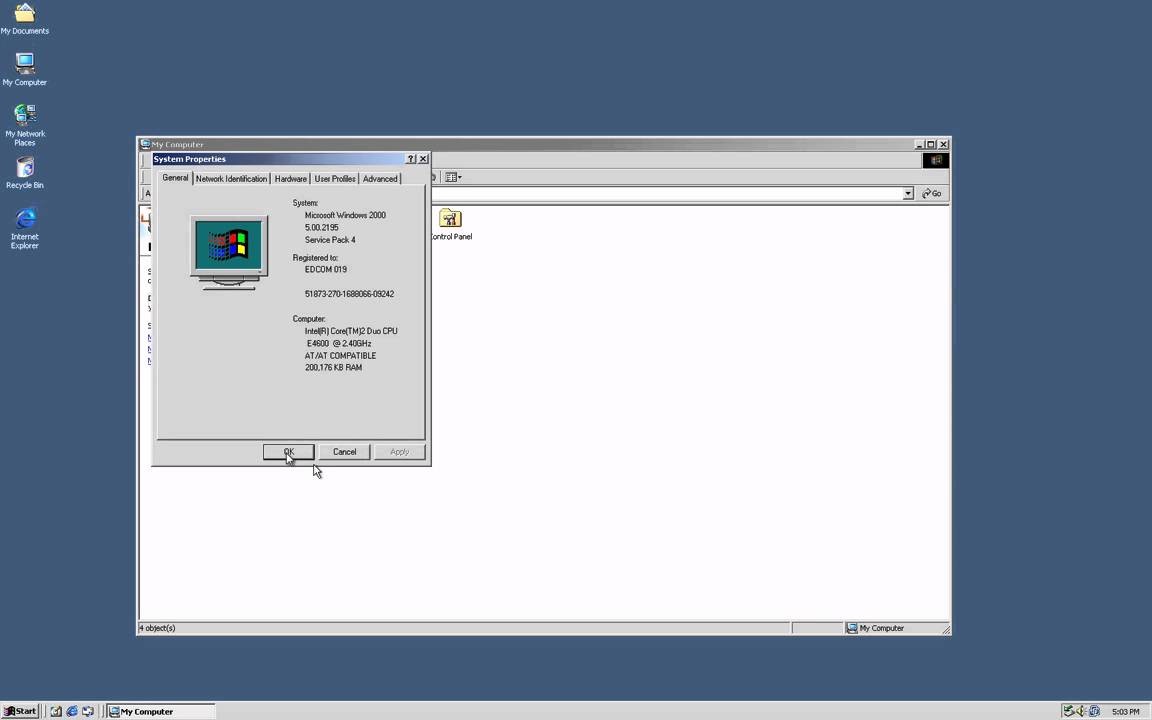Launch Internet Explorer from quick launch bar
The image size is (1152, 720).
[x=72, y=711]
